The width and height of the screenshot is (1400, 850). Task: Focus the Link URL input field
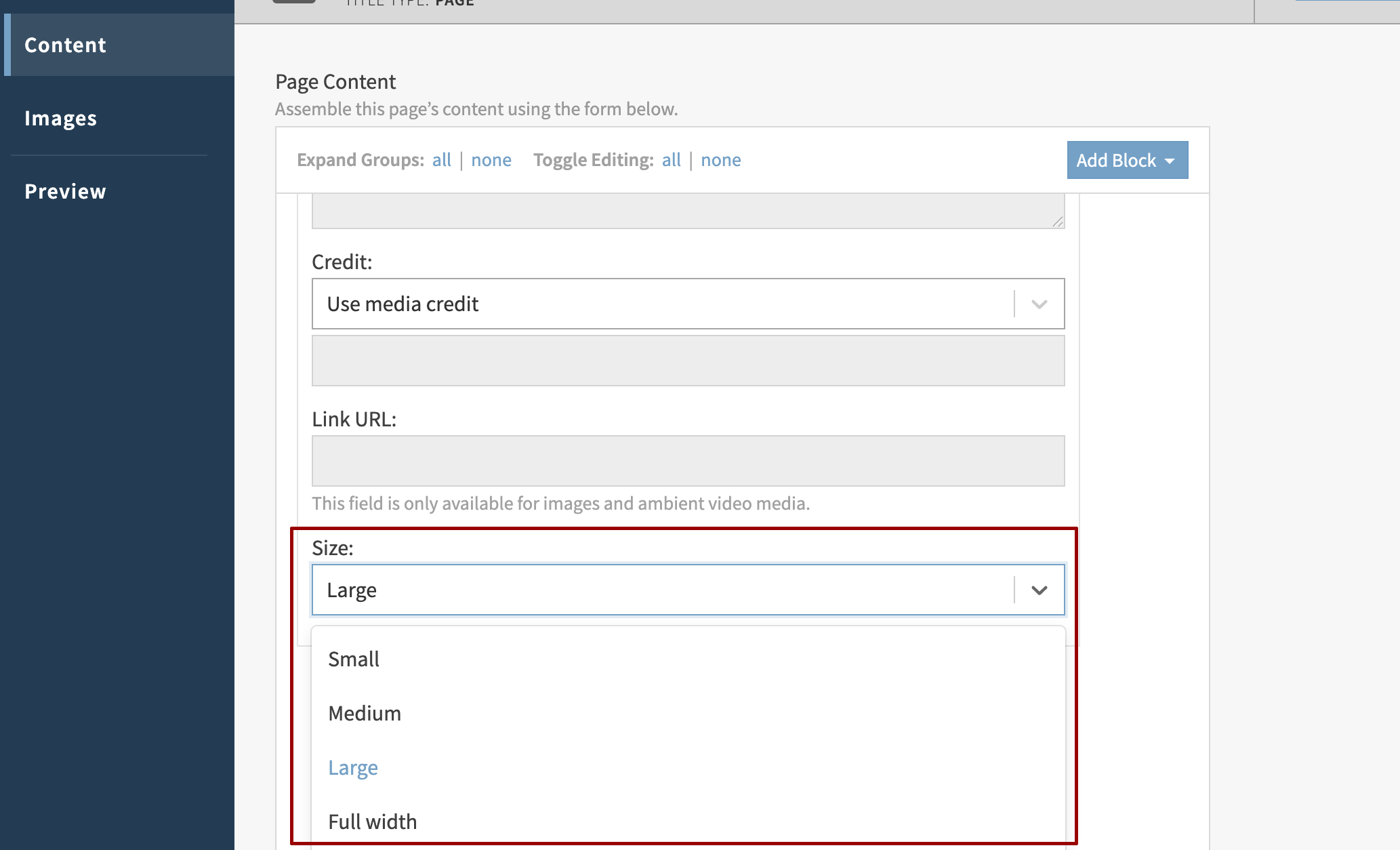pos(688,462)
